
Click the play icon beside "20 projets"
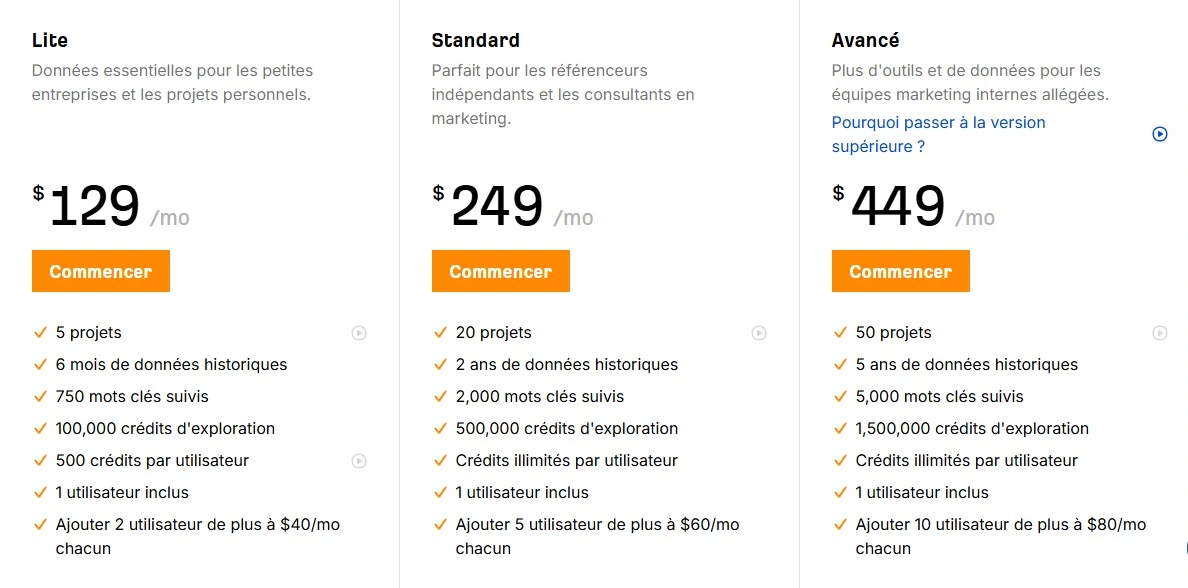coord(758,333)
